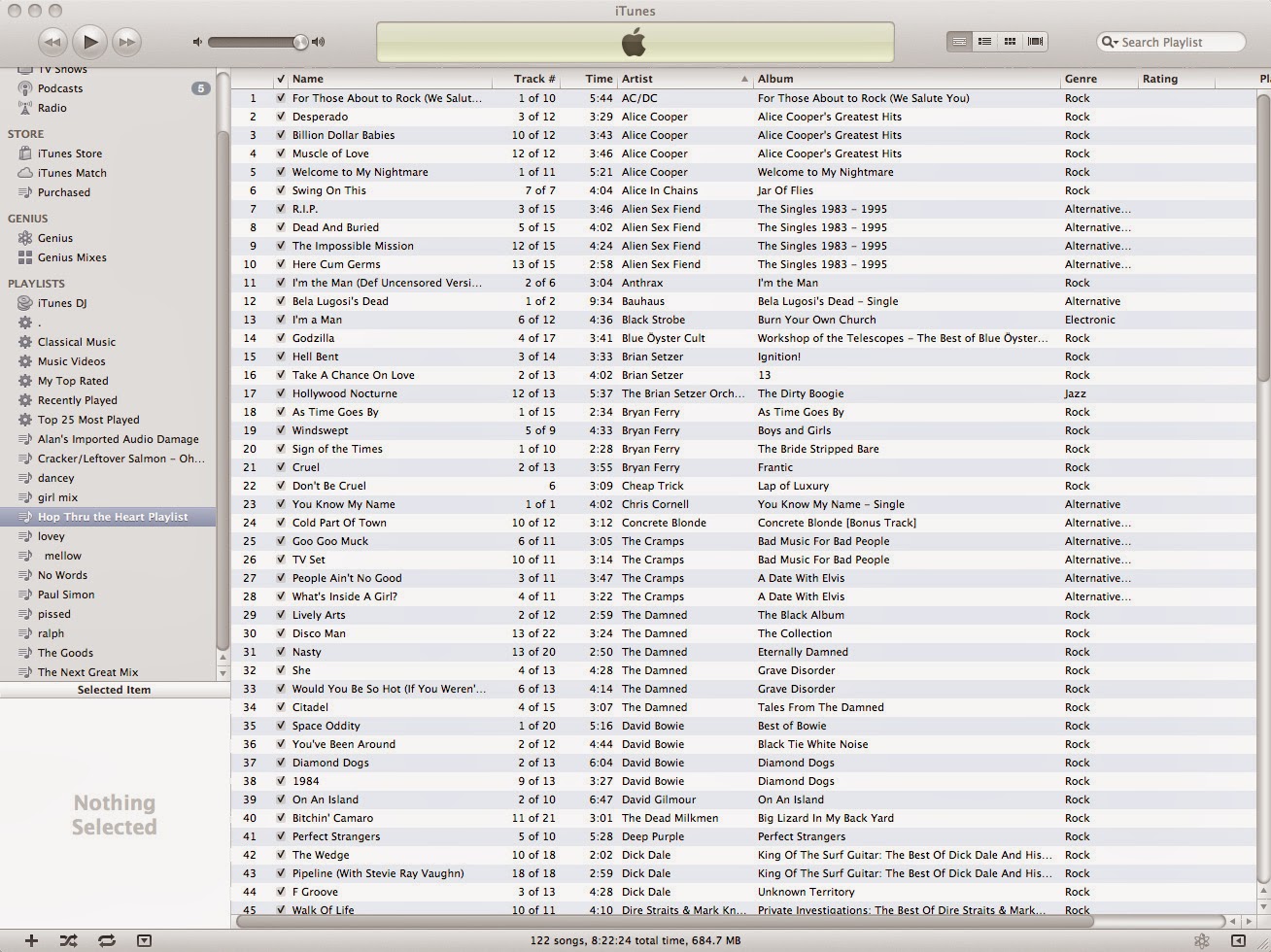Click the sidebar scroll-down arrow
The height and width of the screenshot is (952, 1271).
[x=223, y=672]
